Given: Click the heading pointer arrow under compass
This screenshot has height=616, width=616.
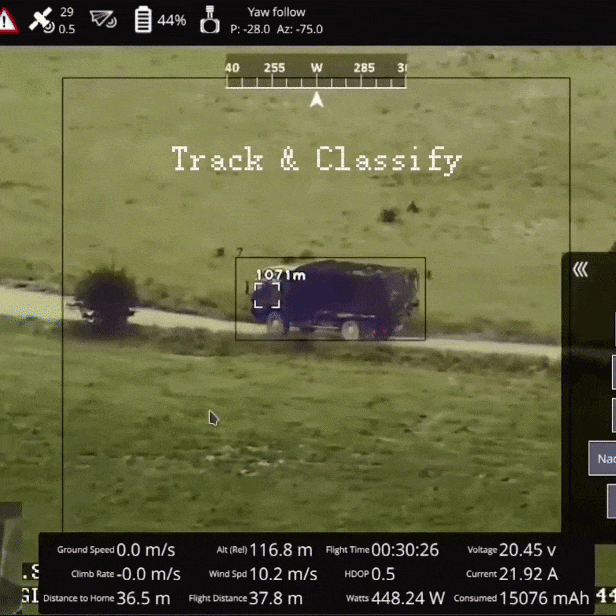Looking at the screenshot, I should point(317,99).
